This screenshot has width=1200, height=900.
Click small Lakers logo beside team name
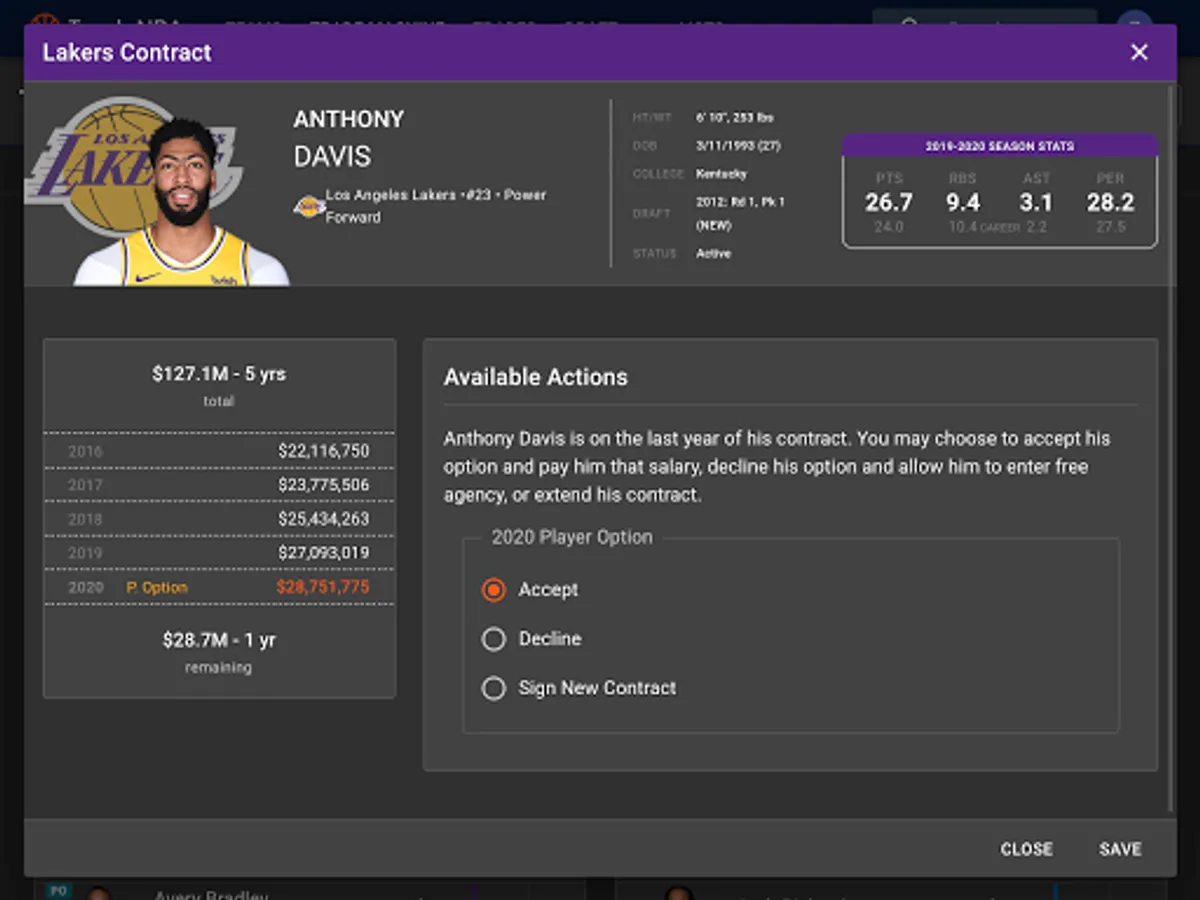[308, 206]
